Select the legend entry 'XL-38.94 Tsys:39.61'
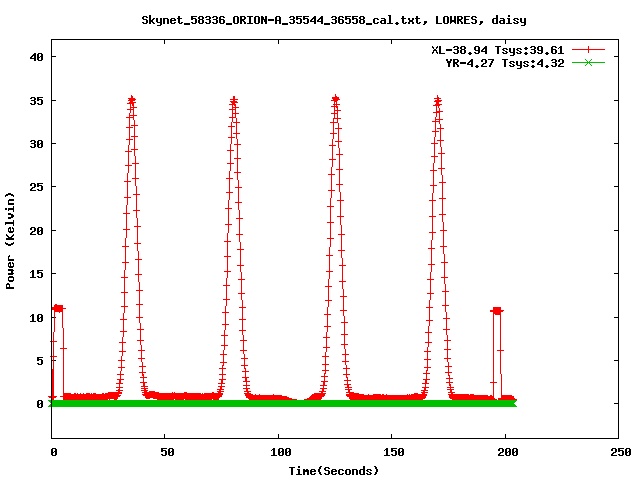Screen dimensions: 640x480 [x=498, y=50]
